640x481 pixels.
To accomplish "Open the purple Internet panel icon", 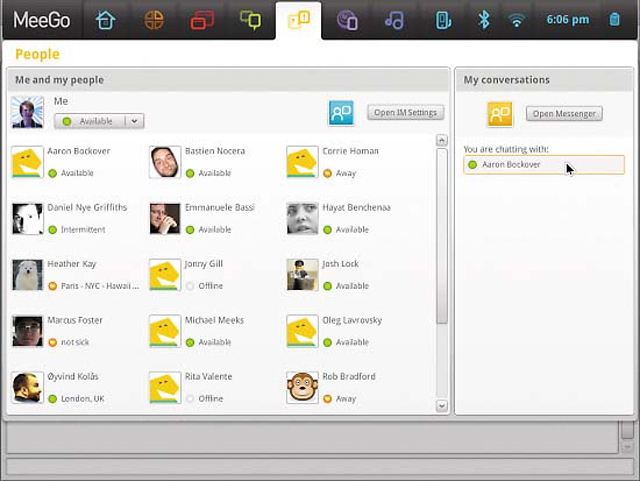I will click(x=347, y=20).
